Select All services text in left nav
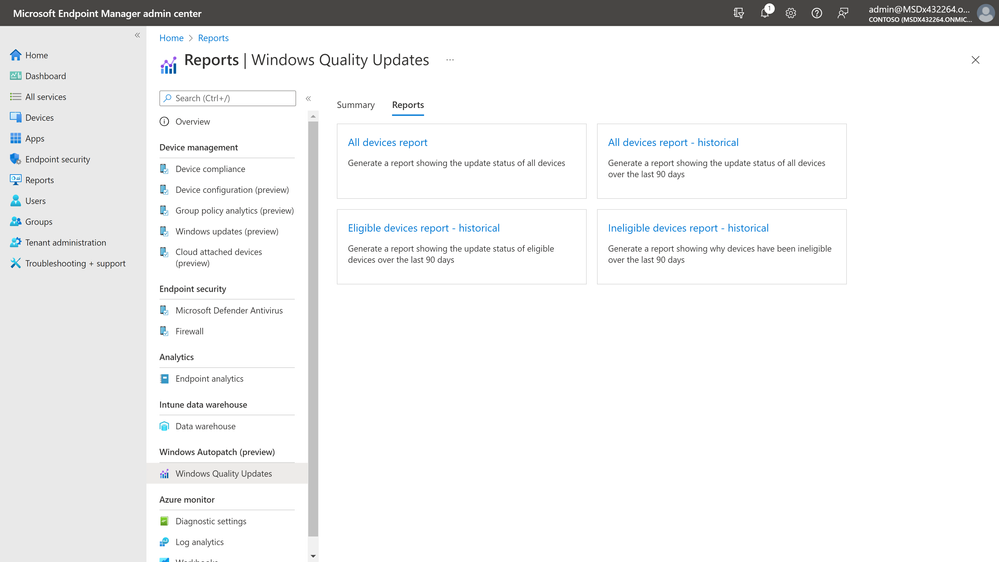This screenshot has height=562, width=999. [46, 97]
